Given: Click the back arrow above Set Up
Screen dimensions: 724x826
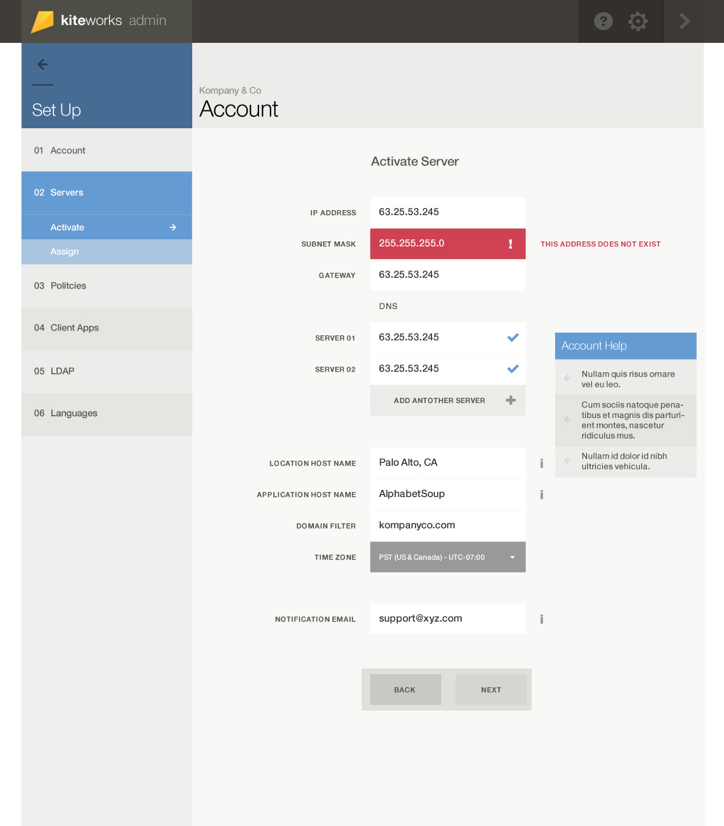Looking at the screenshot, I should tap(42, 65).
